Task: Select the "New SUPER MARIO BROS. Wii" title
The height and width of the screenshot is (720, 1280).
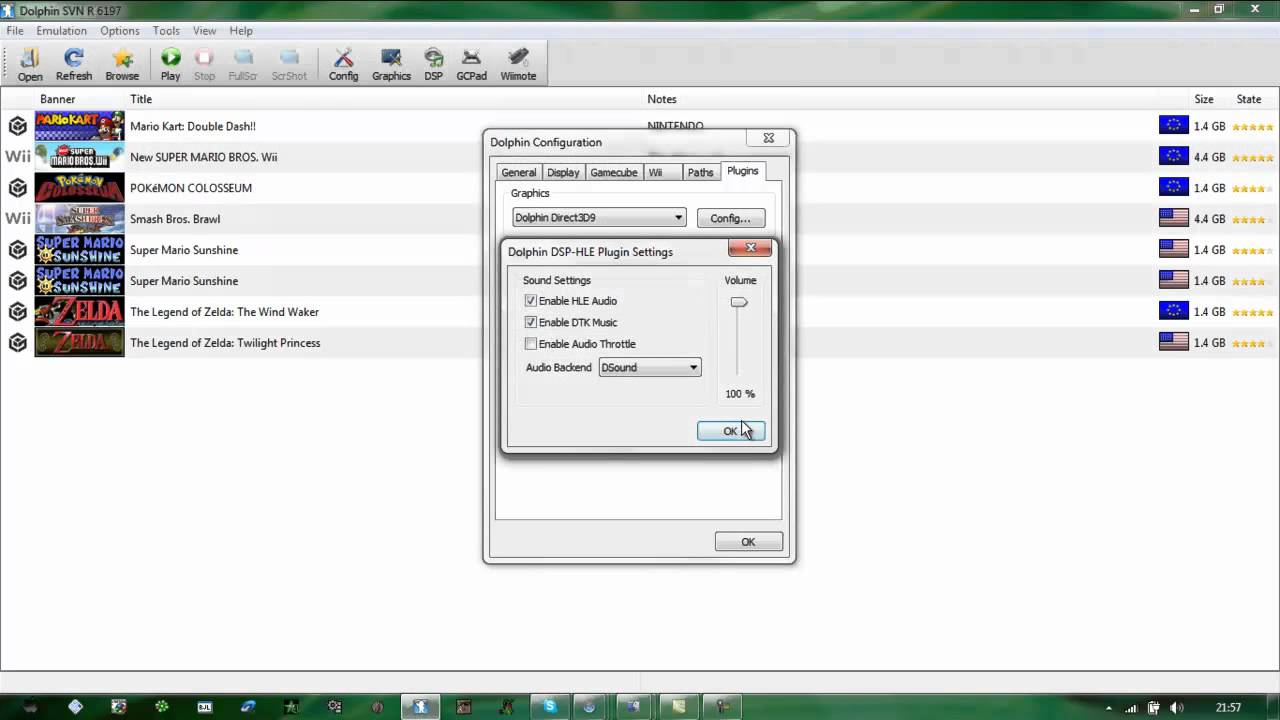Action: [204, 157]
